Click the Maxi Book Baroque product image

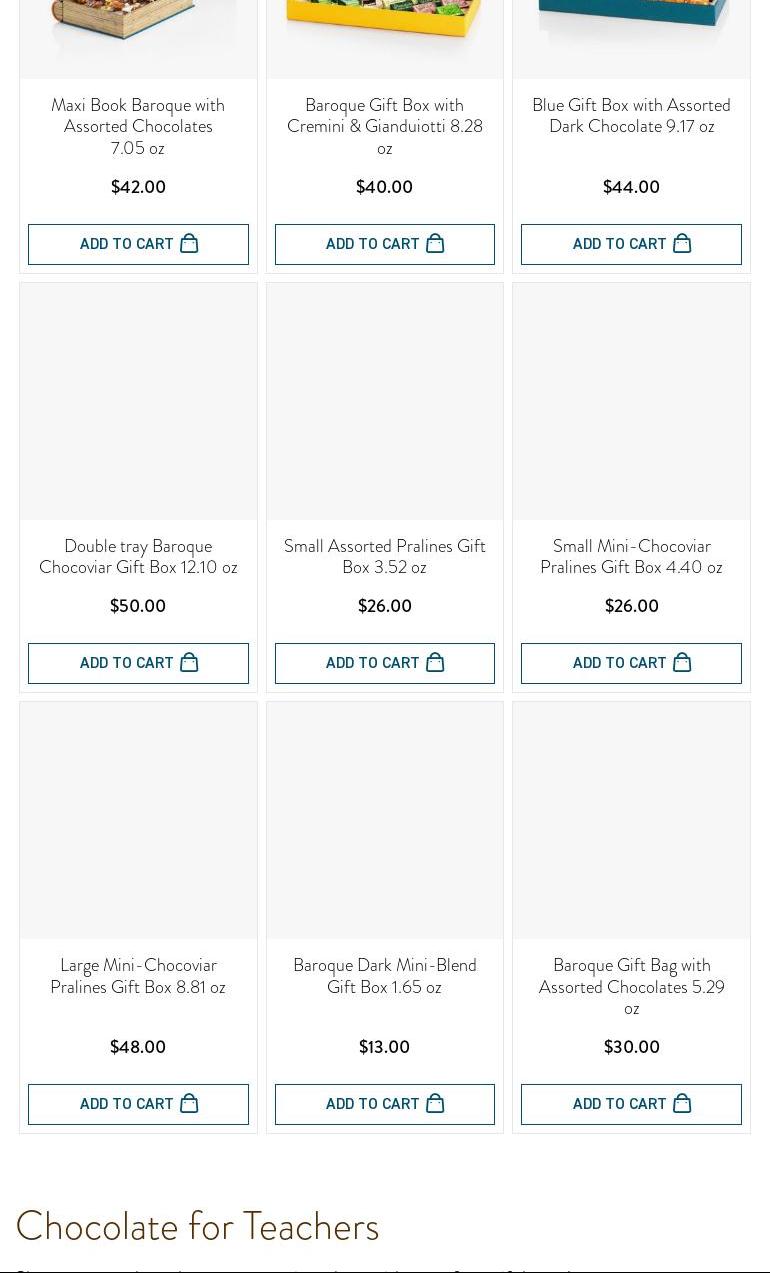pos(138,30)
